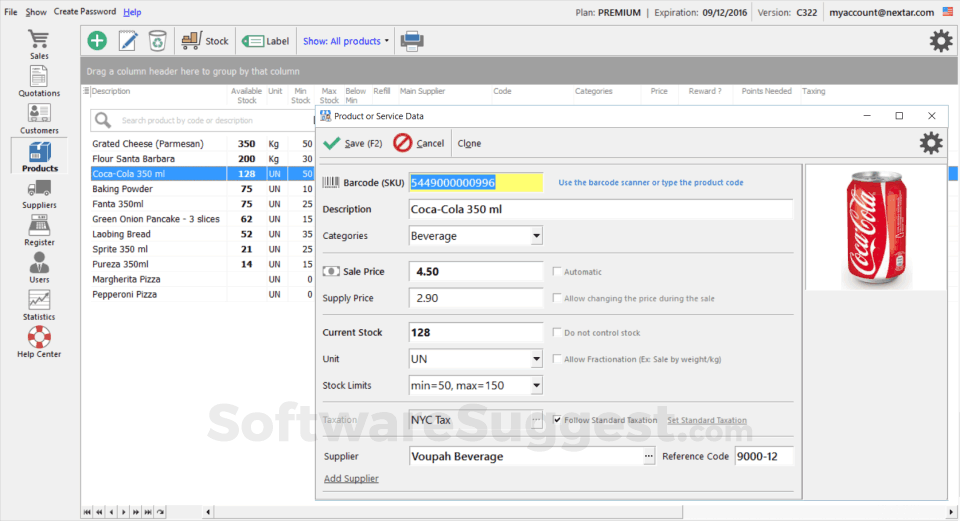Viewport: 960px width, 521px height.
Task: Click the edit product pencil icon
Action: (128, 41)
